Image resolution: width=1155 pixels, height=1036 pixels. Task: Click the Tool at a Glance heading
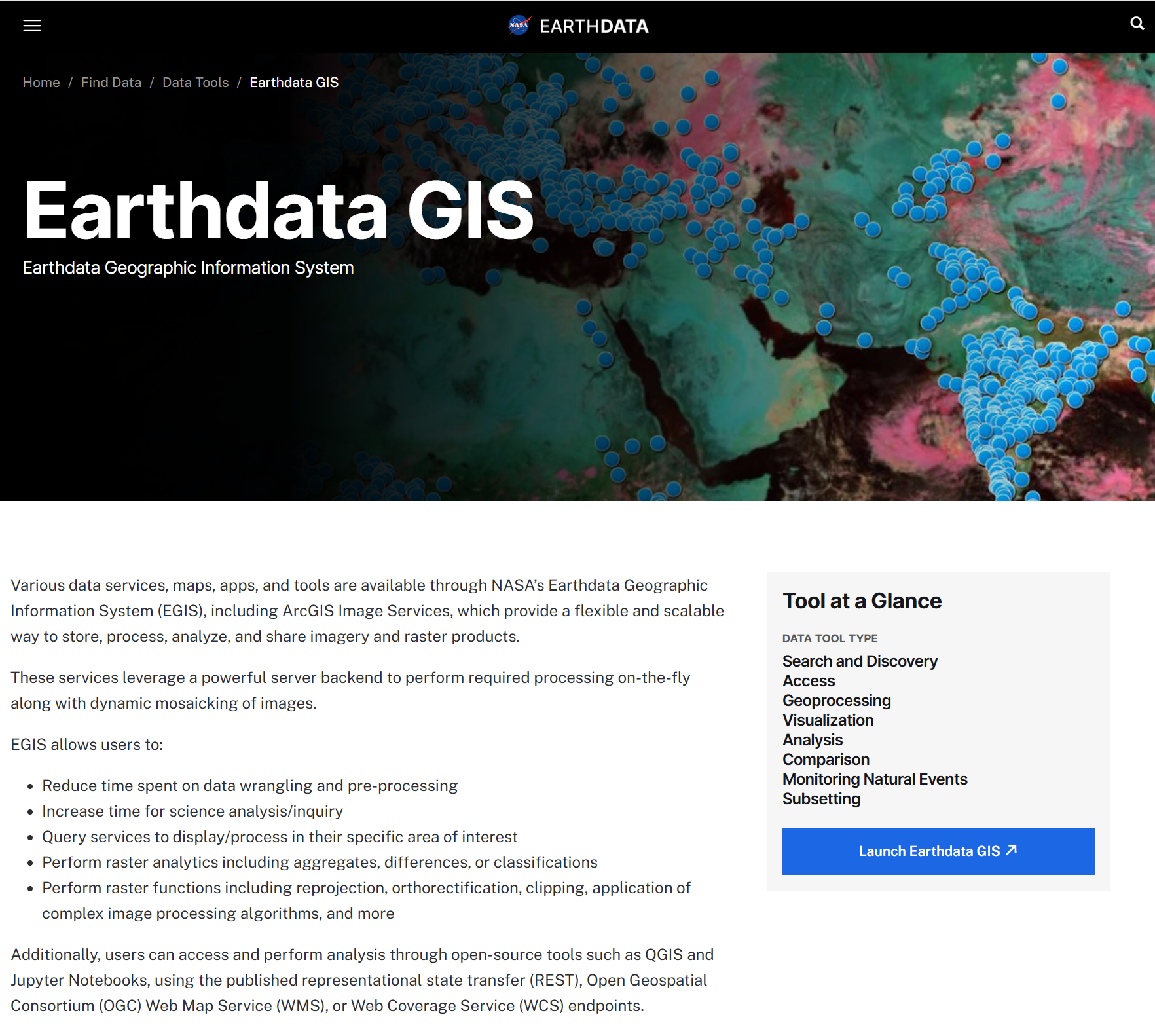click(x=862, y=601)
